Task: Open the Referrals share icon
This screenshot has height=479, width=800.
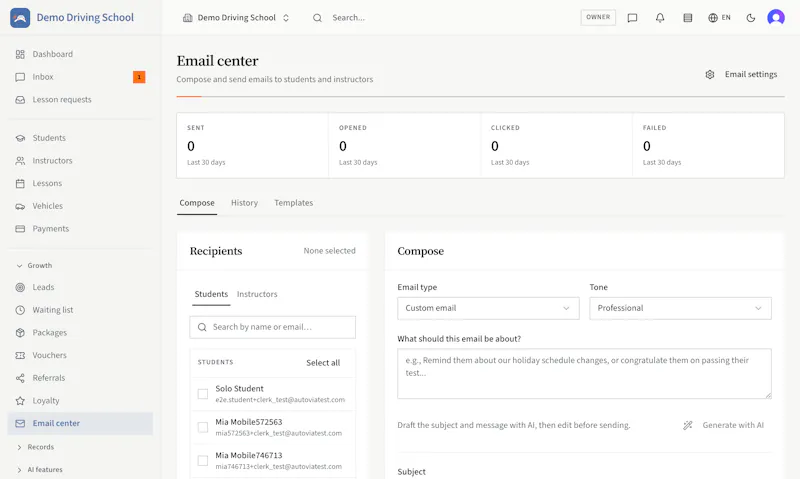Action: [20, 378]
